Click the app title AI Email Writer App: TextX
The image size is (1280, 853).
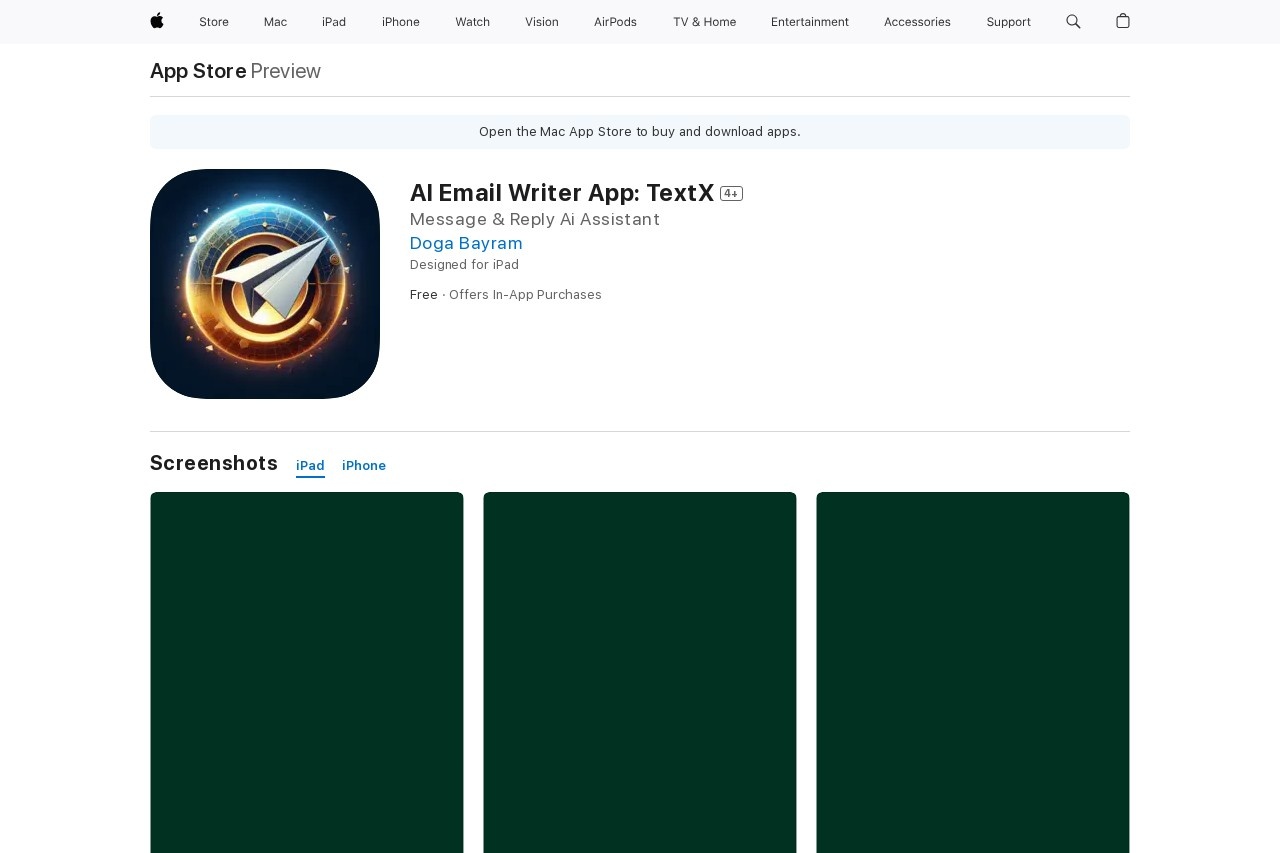tap(562, 193)
